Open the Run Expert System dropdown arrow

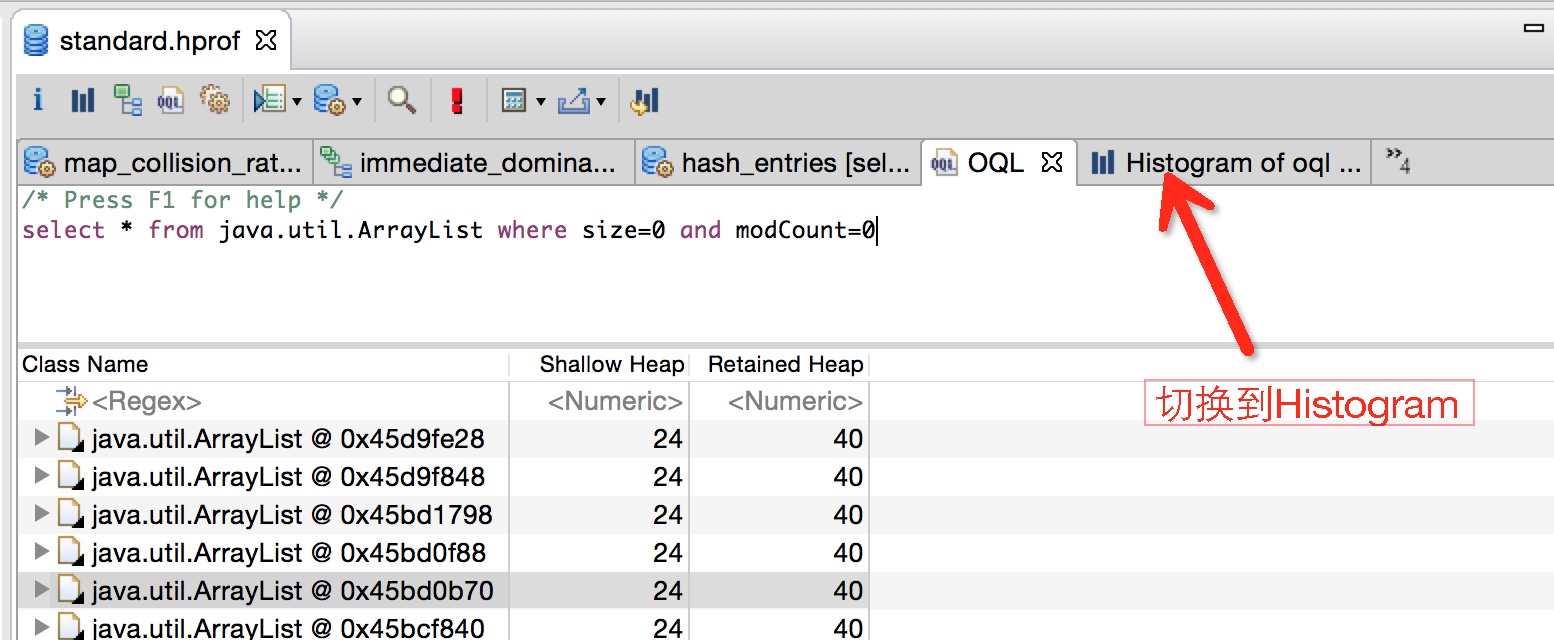pos(297,102)
